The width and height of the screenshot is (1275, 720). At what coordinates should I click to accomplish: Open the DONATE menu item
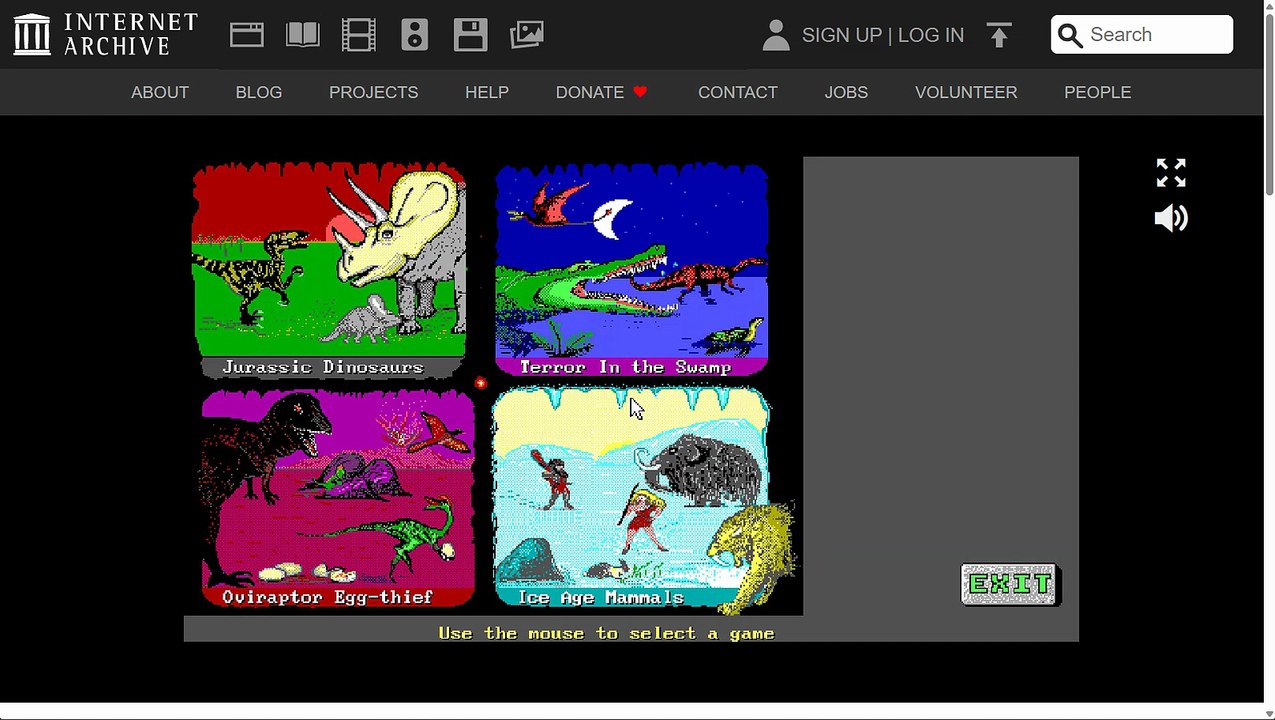coord(602,92)
